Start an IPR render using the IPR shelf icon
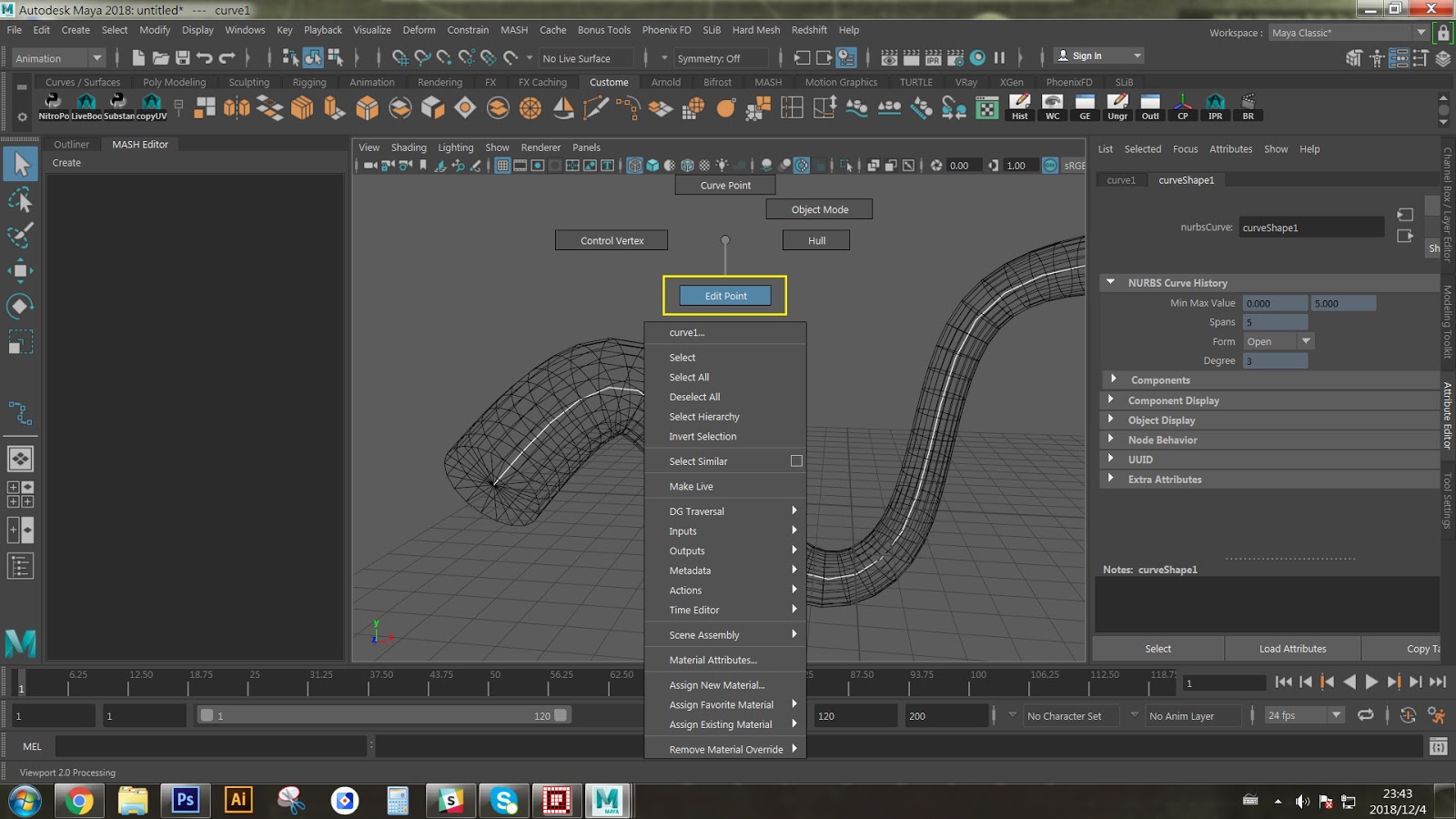The image size is (1456, 819). [x=1215, y=107]
